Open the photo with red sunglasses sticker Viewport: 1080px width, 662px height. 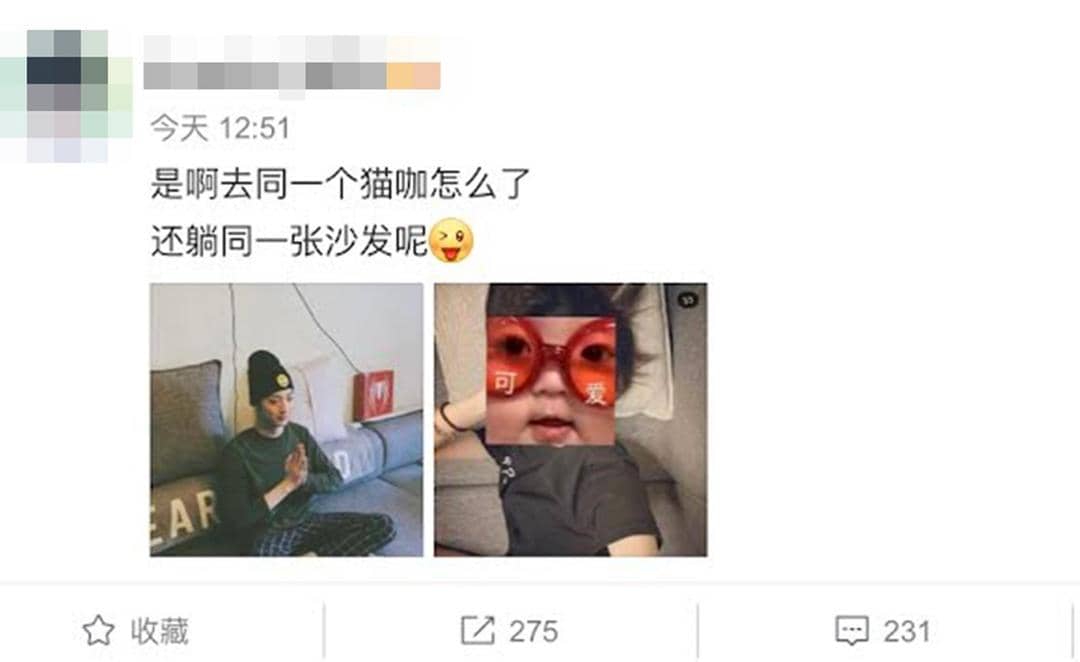point(570,420)
